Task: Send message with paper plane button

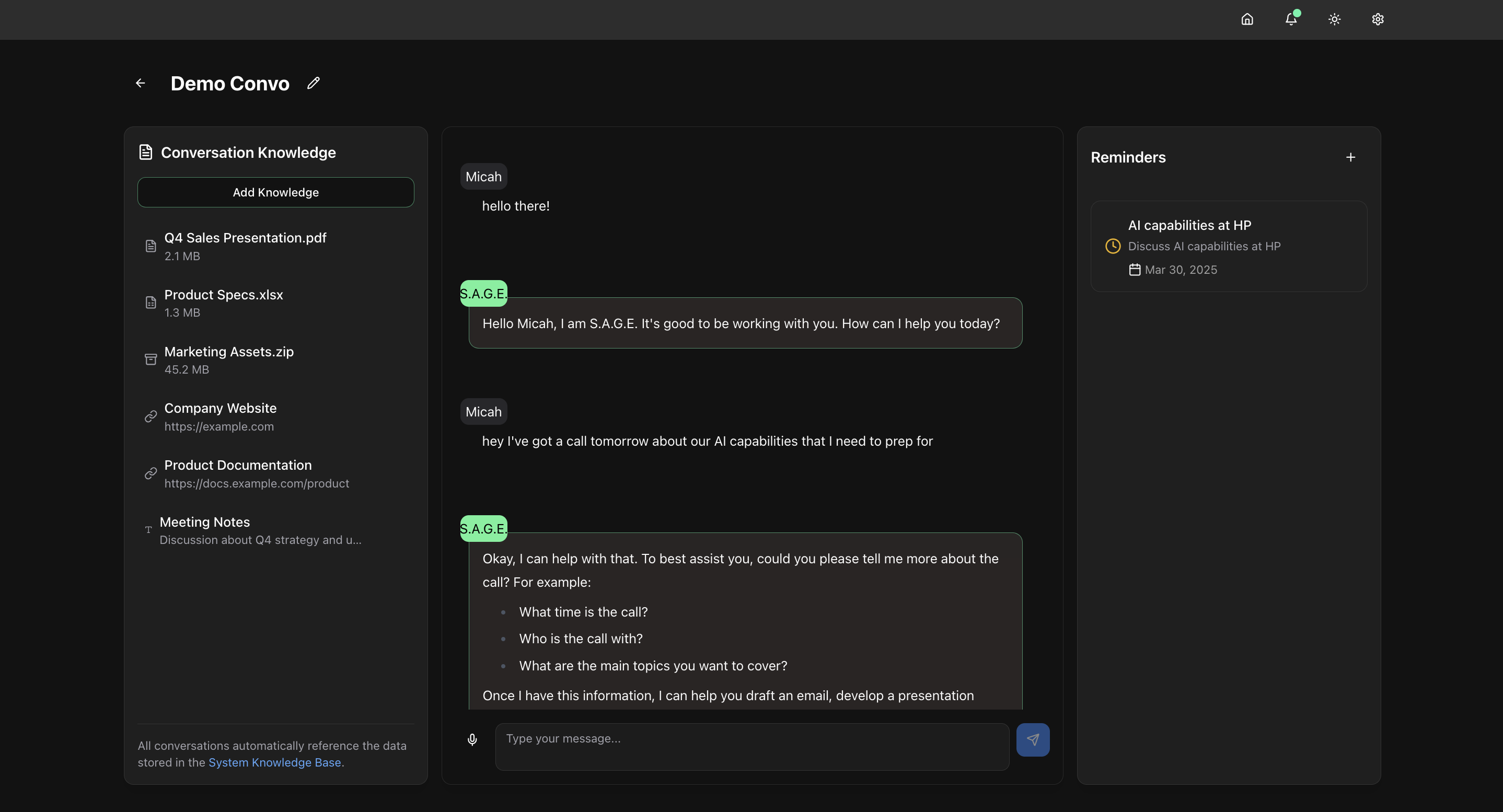Action: [1032, 739]
